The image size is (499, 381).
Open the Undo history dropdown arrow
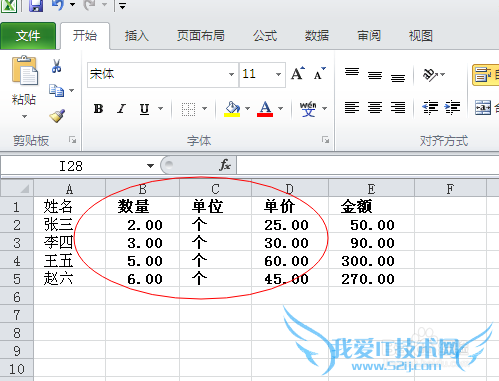click(x=72, y=5)
